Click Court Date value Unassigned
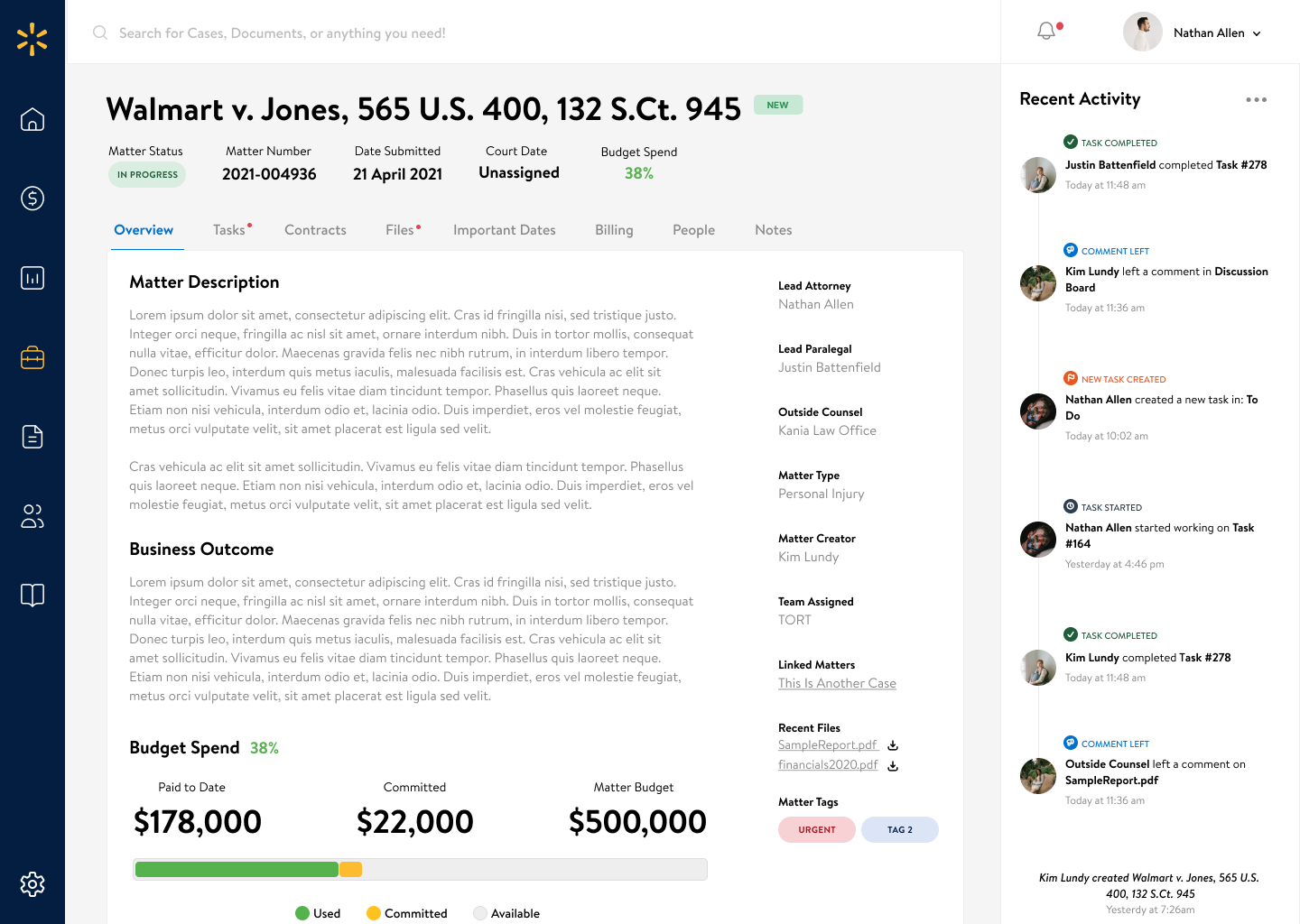 [x=519, y=172]
